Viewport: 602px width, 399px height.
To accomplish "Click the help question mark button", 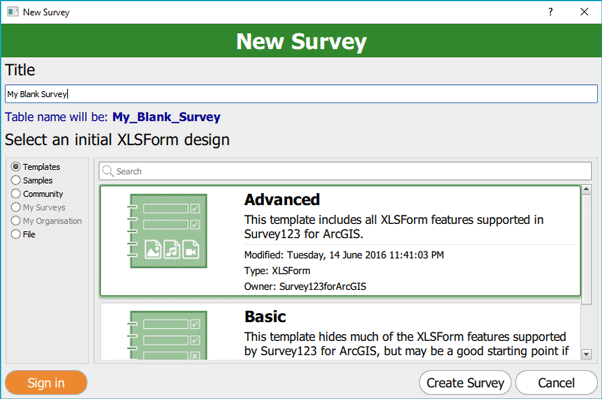I will pos(551,12).
